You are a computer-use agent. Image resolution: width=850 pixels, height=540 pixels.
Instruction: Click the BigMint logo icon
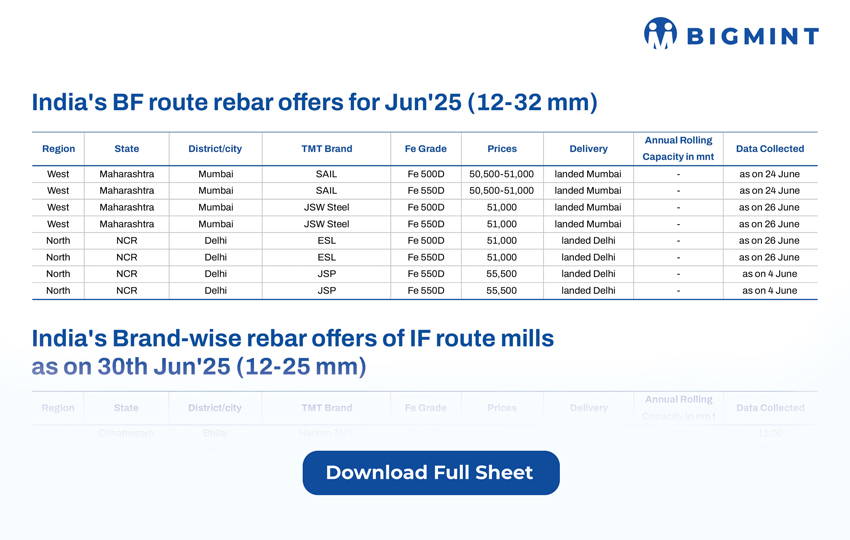point(660,33)
